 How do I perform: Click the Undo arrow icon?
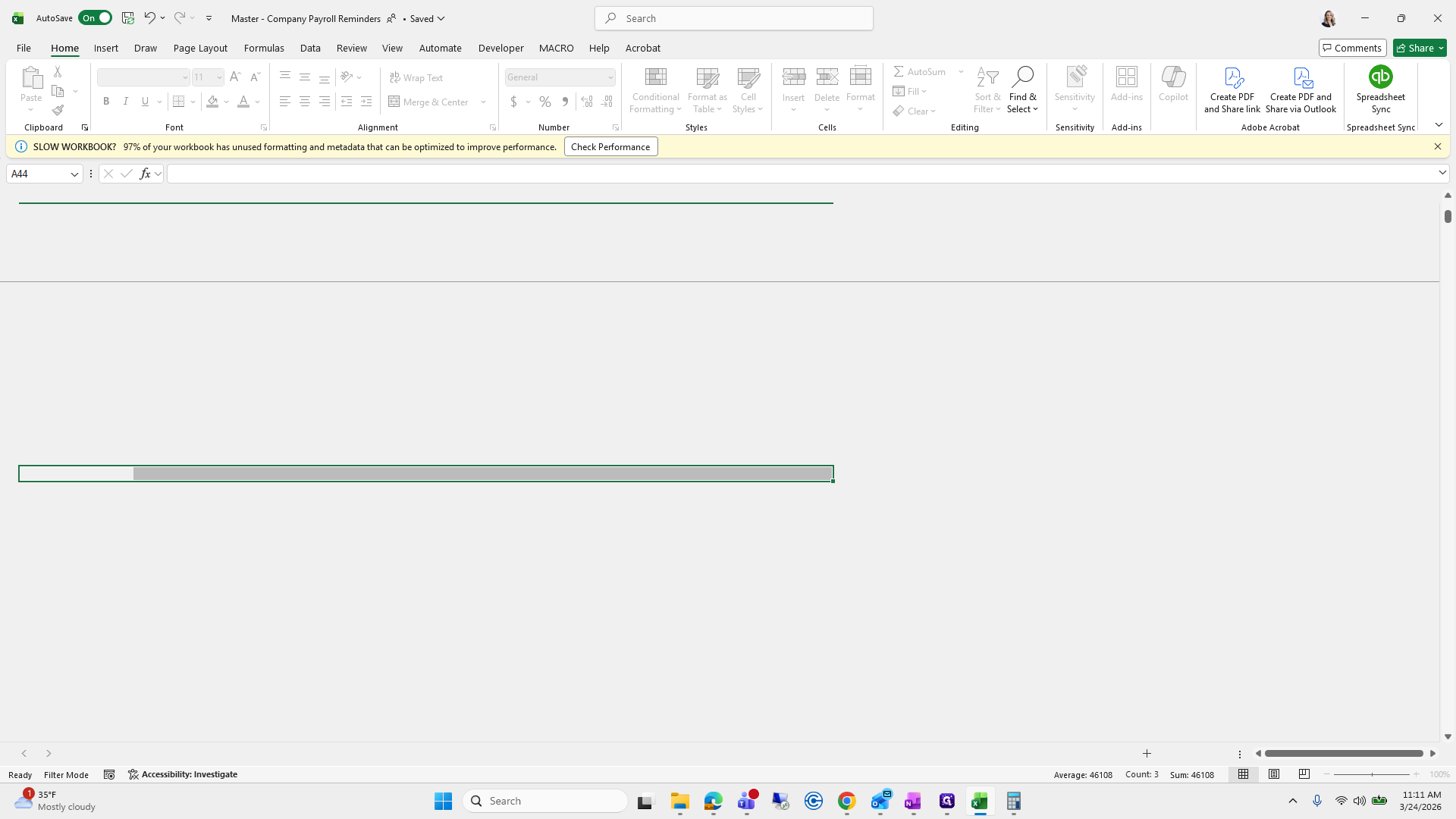(149, 17)
